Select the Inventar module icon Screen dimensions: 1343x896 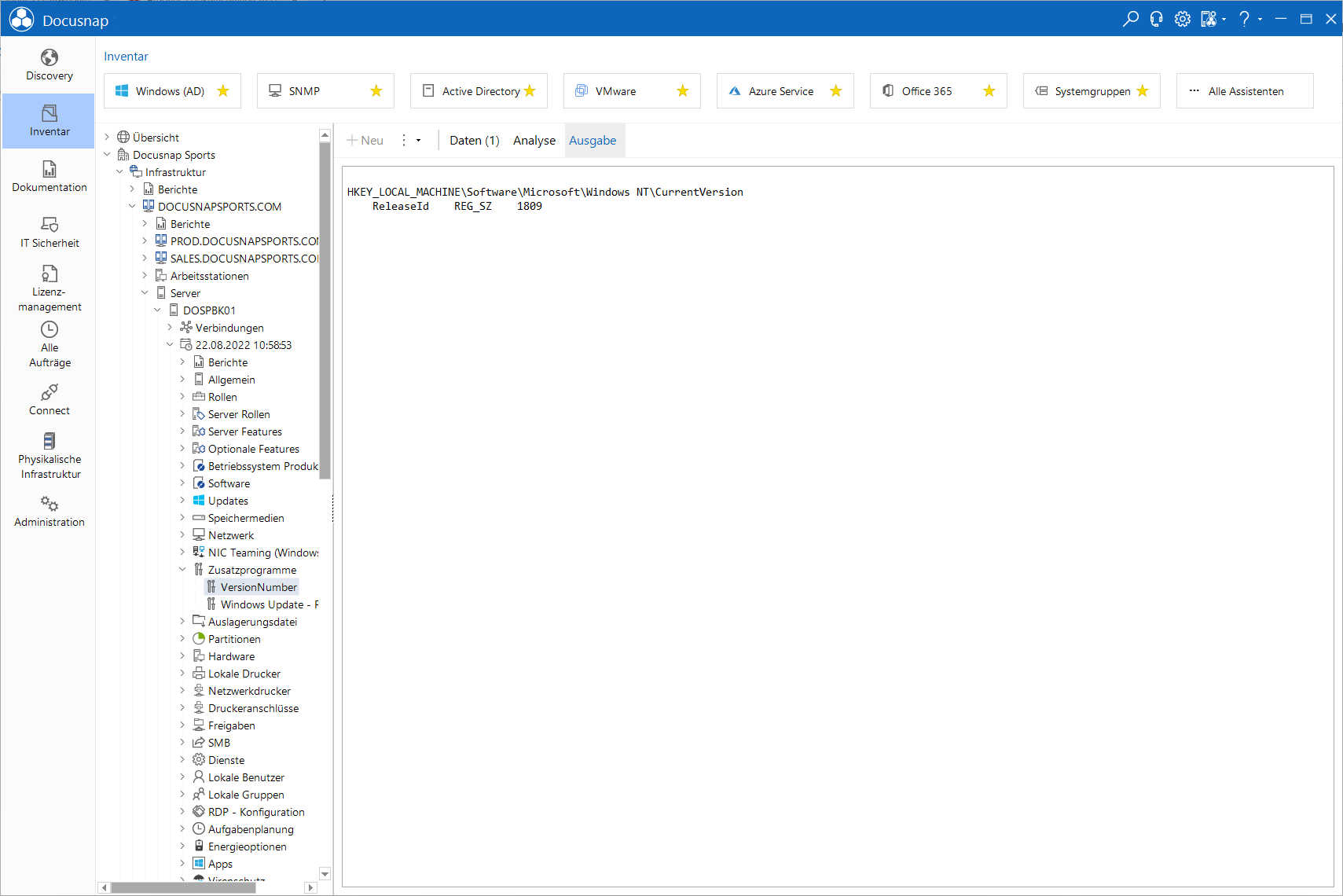click(x=49, y=121)
